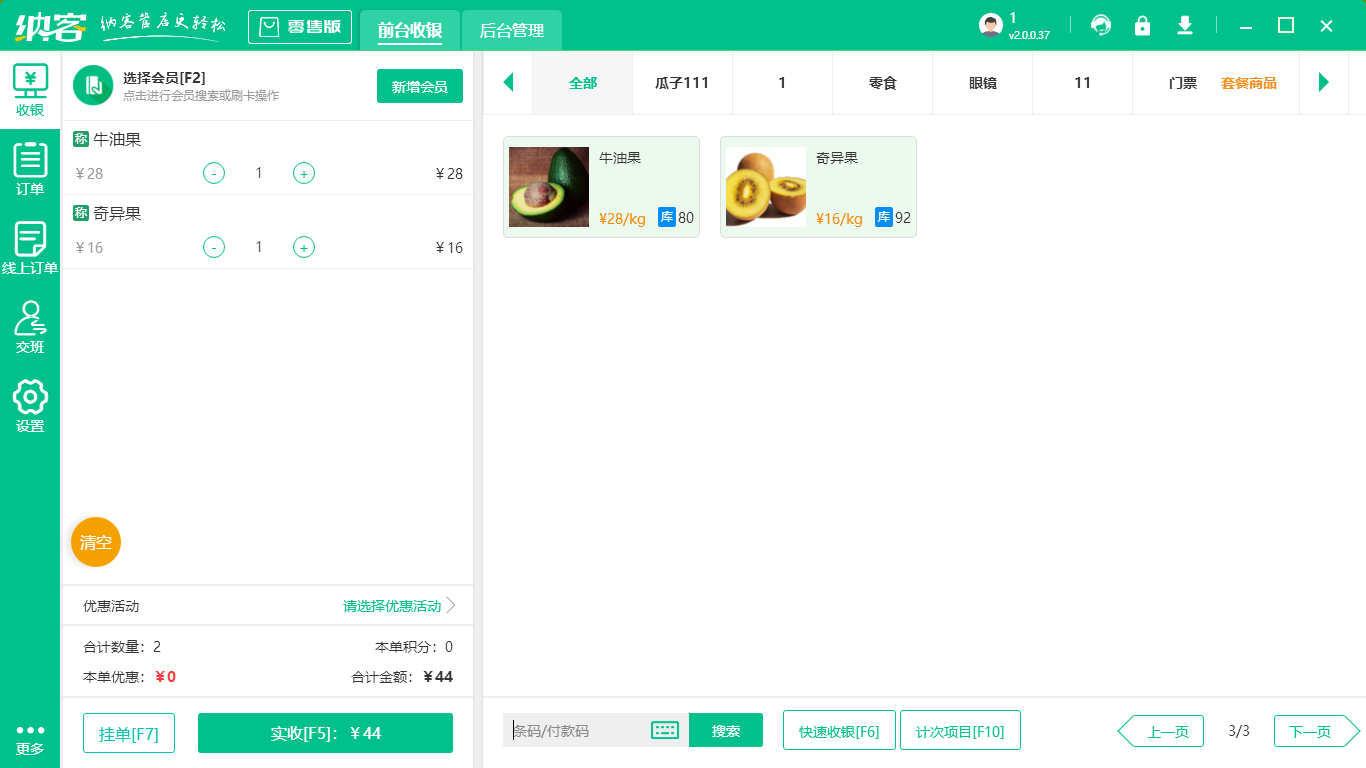Screen dimensions: 1366x768
Task: Select the 交班 (Shift Handover) icon
Action: click(x=31, y=323)
